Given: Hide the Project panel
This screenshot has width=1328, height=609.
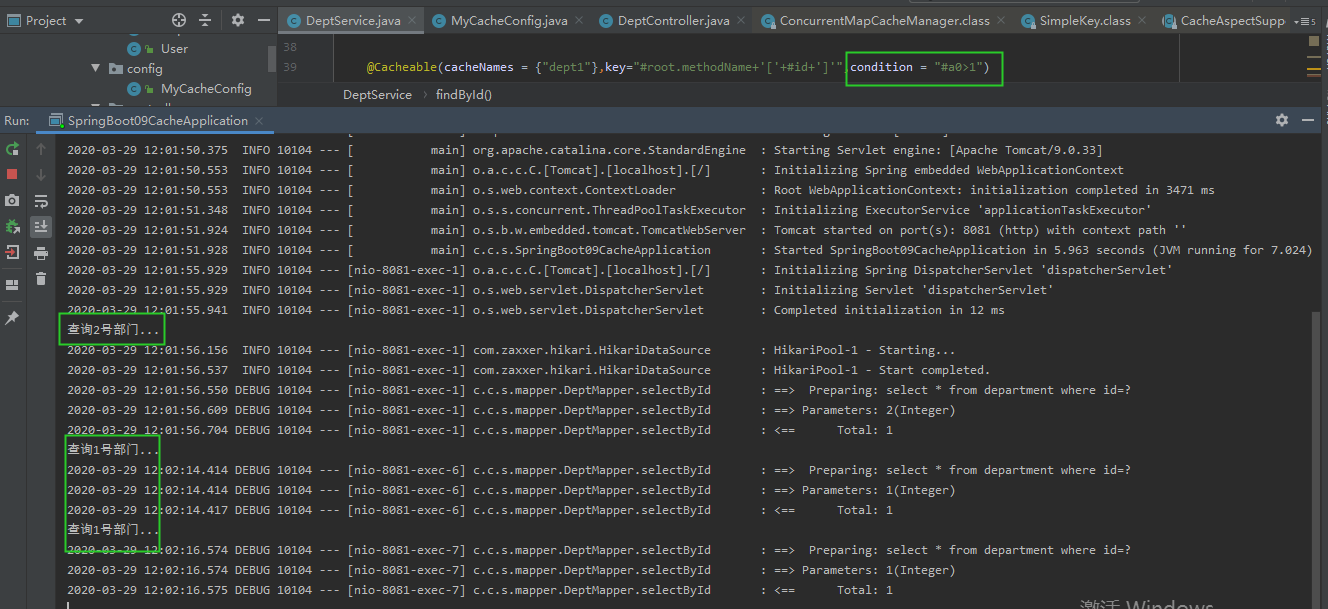Looking at the screenshot, I should pos(263,20).
